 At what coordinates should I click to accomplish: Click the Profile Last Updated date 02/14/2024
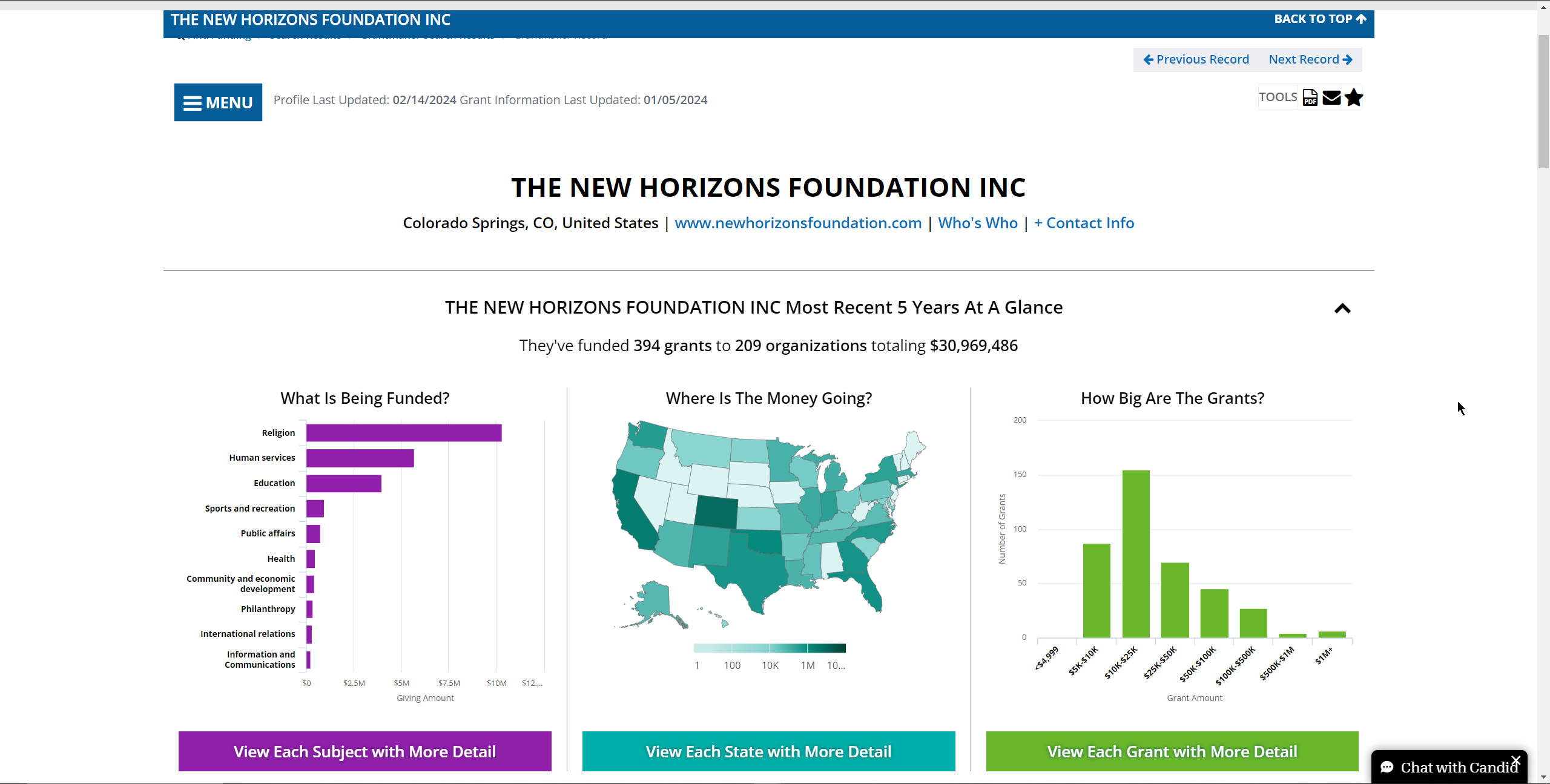[424, 100]
